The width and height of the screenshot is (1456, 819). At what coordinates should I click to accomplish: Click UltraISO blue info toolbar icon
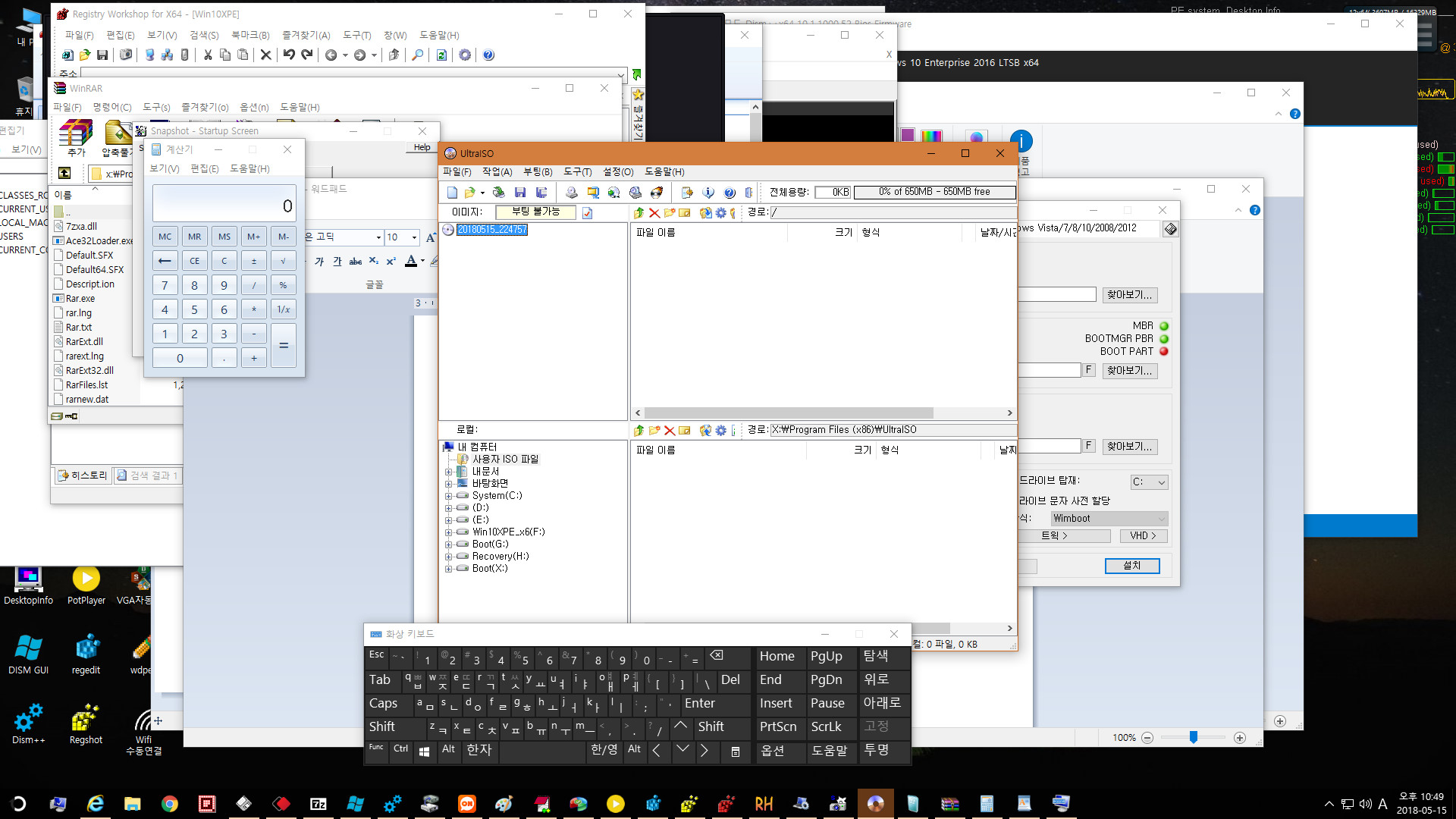708,193
